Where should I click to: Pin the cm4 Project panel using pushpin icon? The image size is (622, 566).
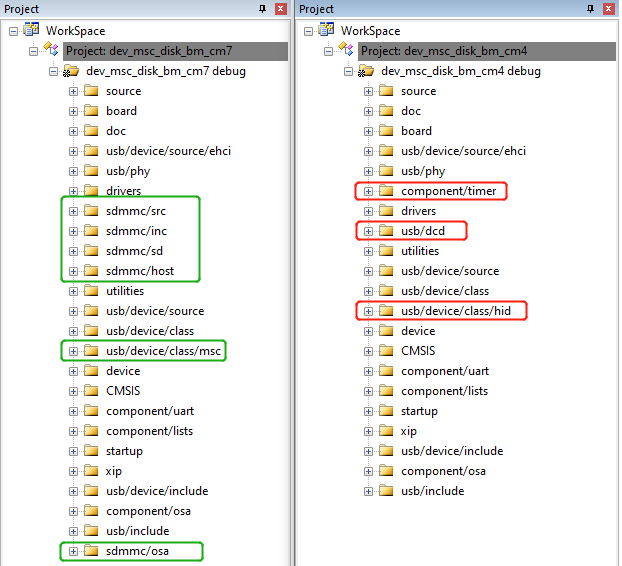[591, 9]
